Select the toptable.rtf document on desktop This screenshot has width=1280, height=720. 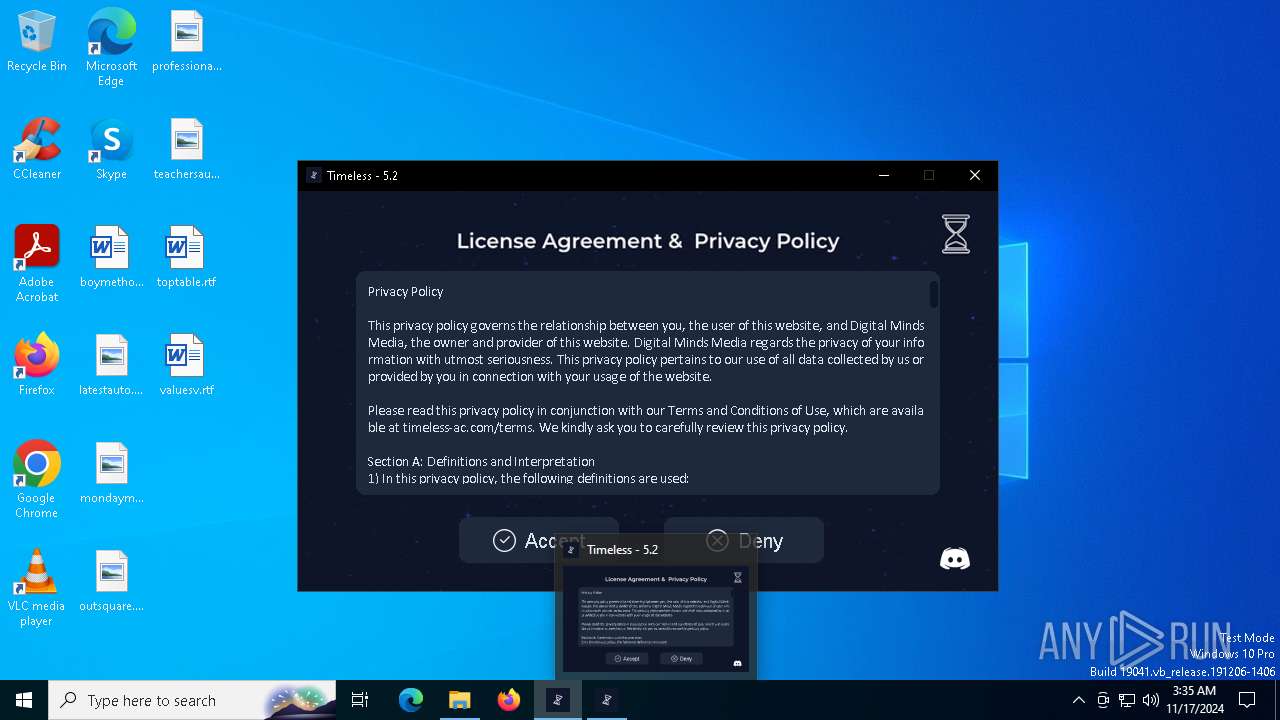tap(187, 258)
